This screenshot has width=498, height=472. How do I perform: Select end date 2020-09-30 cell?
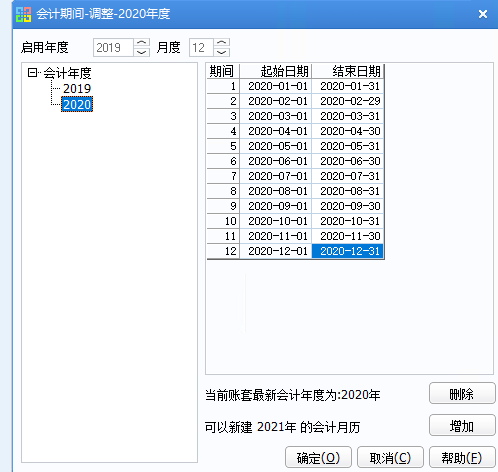coord(348,206)
